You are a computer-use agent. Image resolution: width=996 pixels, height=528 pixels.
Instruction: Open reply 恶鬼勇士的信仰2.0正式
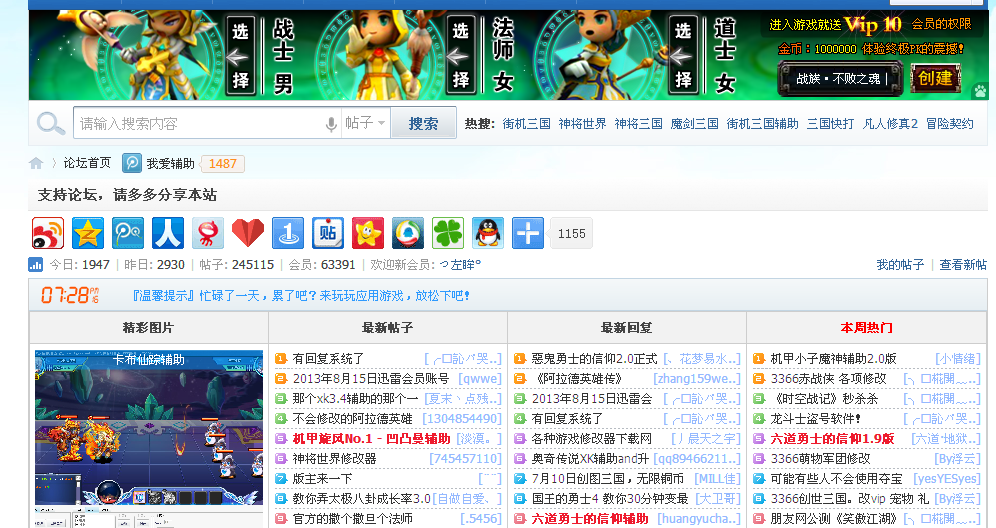click(x=594, y=359)
